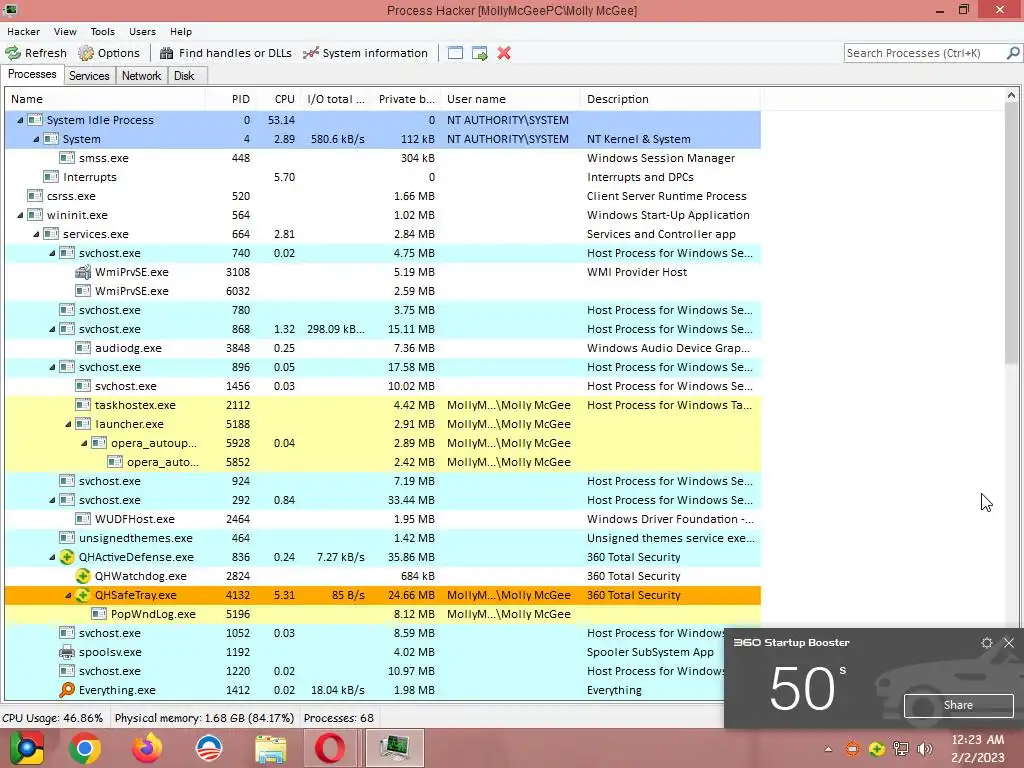
Task: Click the process list vertical scrollbar thumb
Action: (x=1011, y=232)
